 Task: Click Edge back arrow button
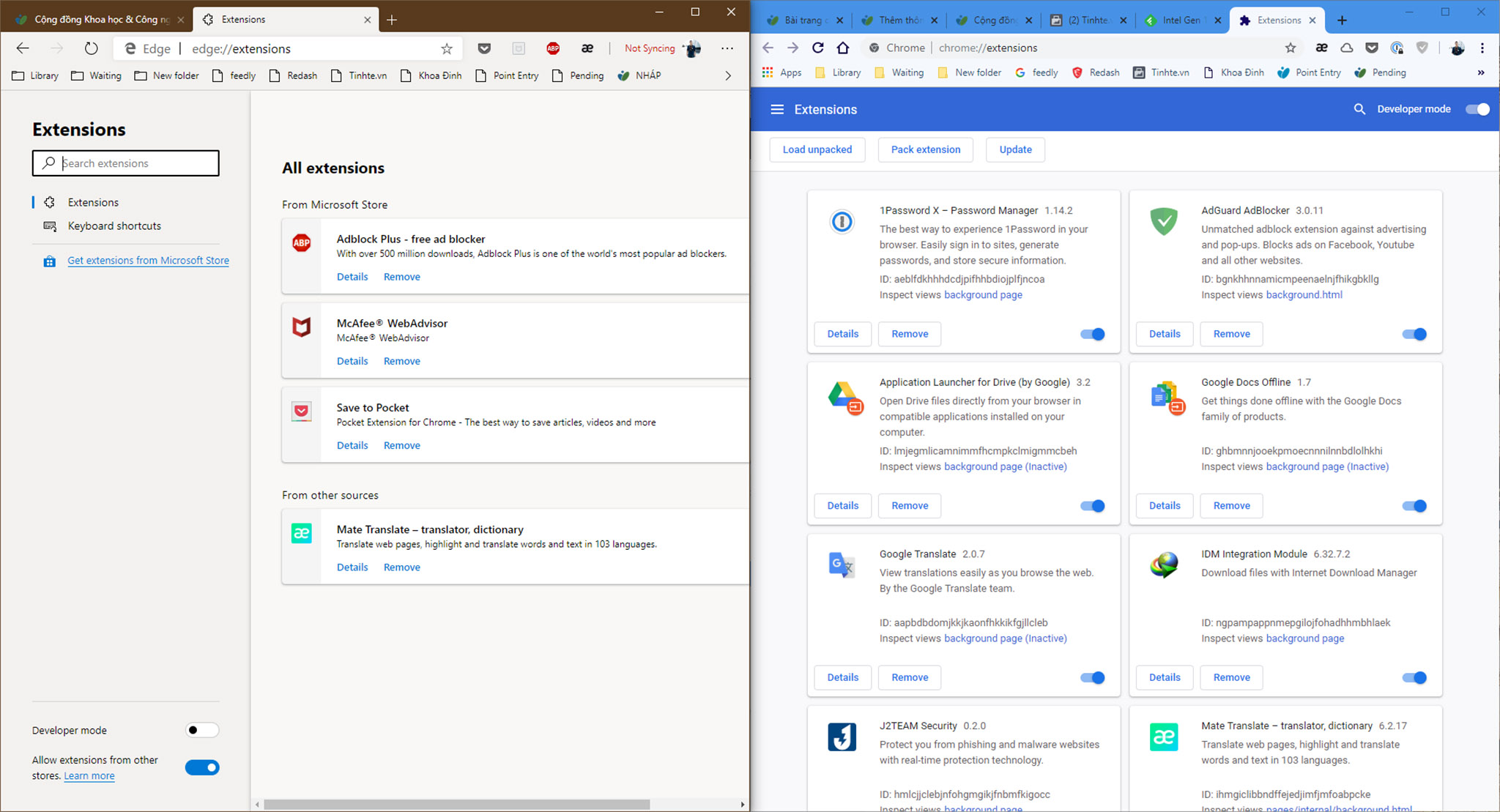click(x=23, y=48)
